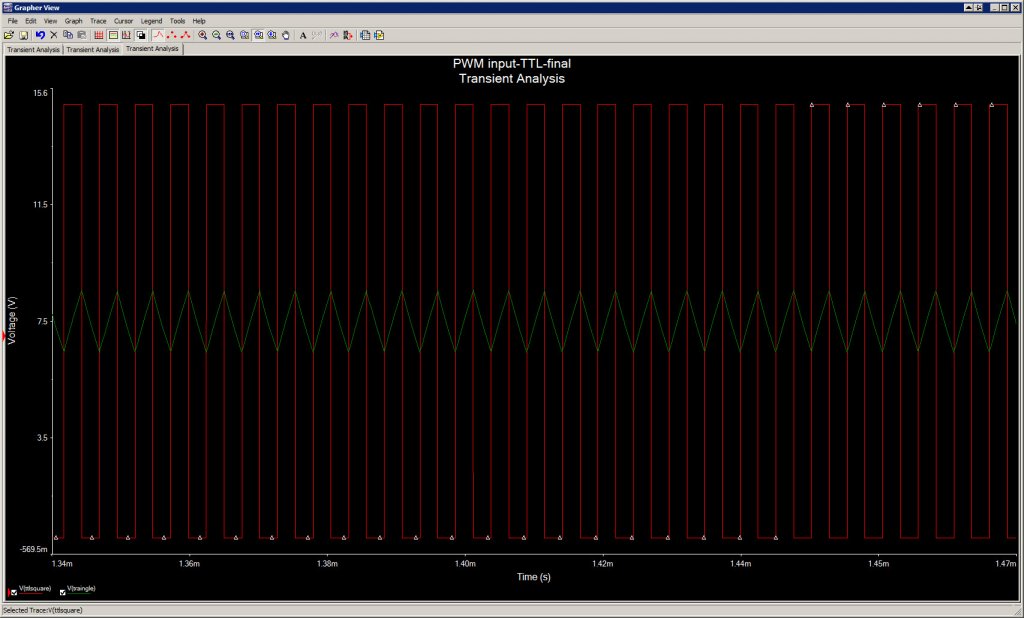Click the Open file toolbar icon

point(8,35)
